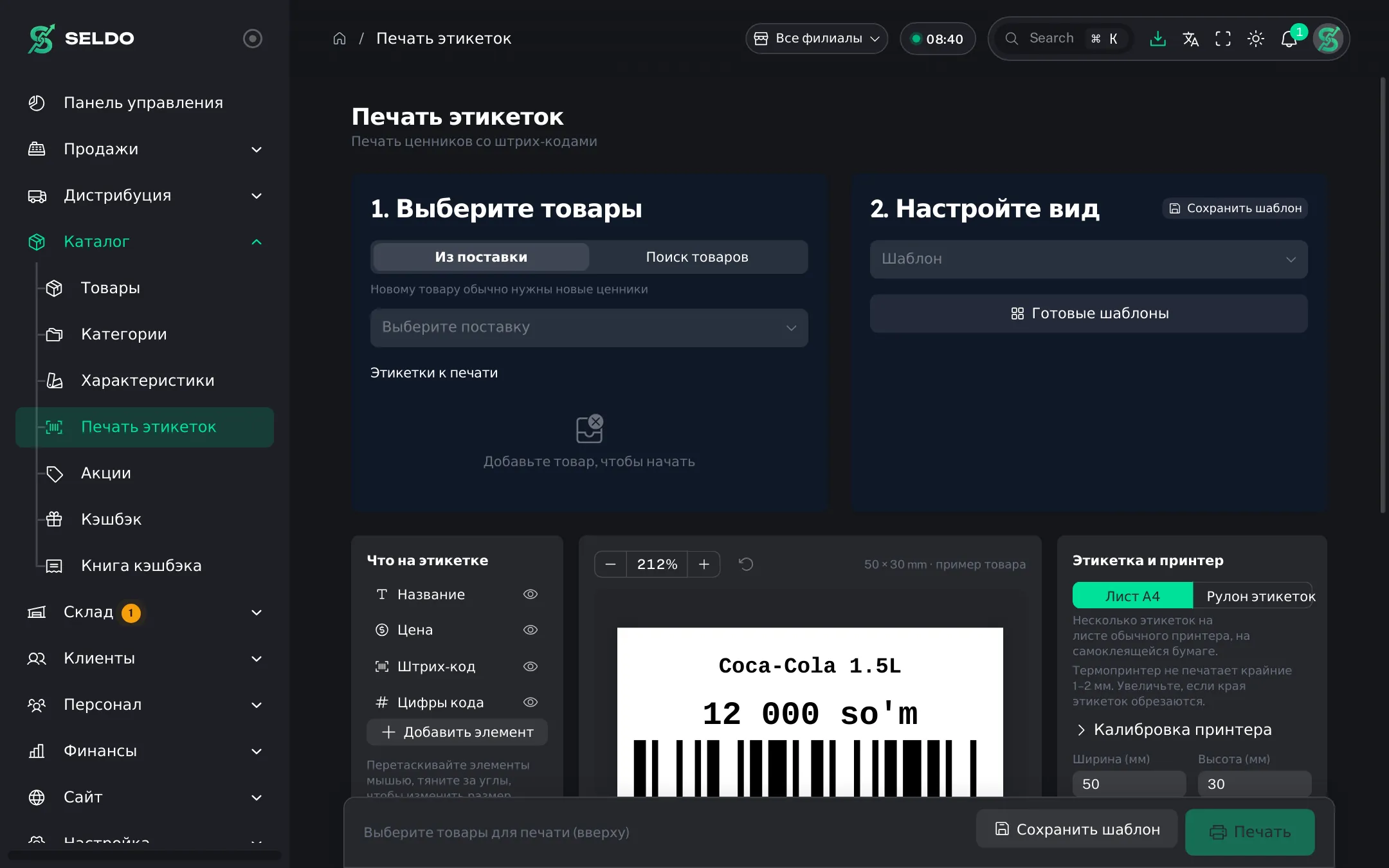Click the download icon in header
This screenshot has height=868, width=1389.
pos(1157,39)
